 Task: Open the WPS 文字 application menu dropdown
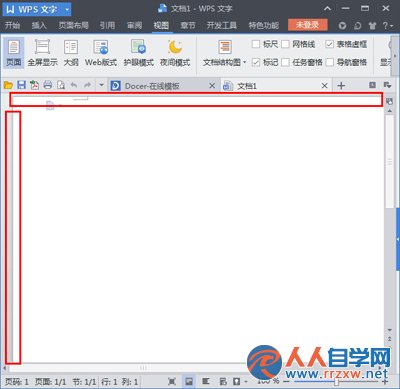click(x=67, y=9)
